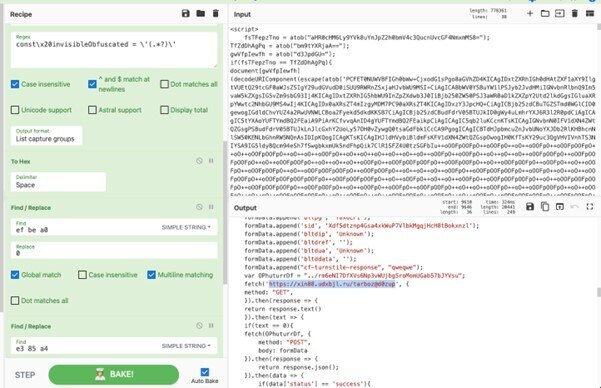Viewport: 601px width, 388px height.
Task: Add a new input tab
Action: 530,14
